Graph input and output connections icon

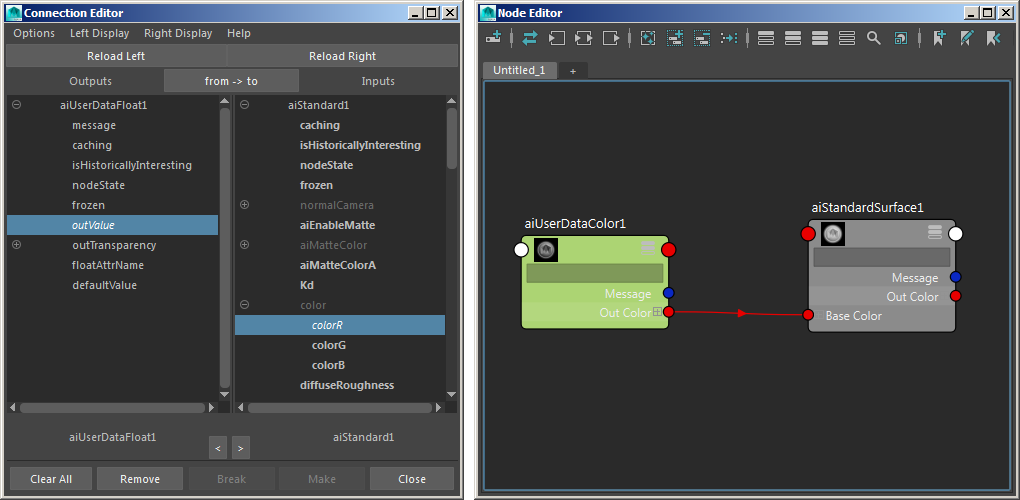click(x=584, y=38)
